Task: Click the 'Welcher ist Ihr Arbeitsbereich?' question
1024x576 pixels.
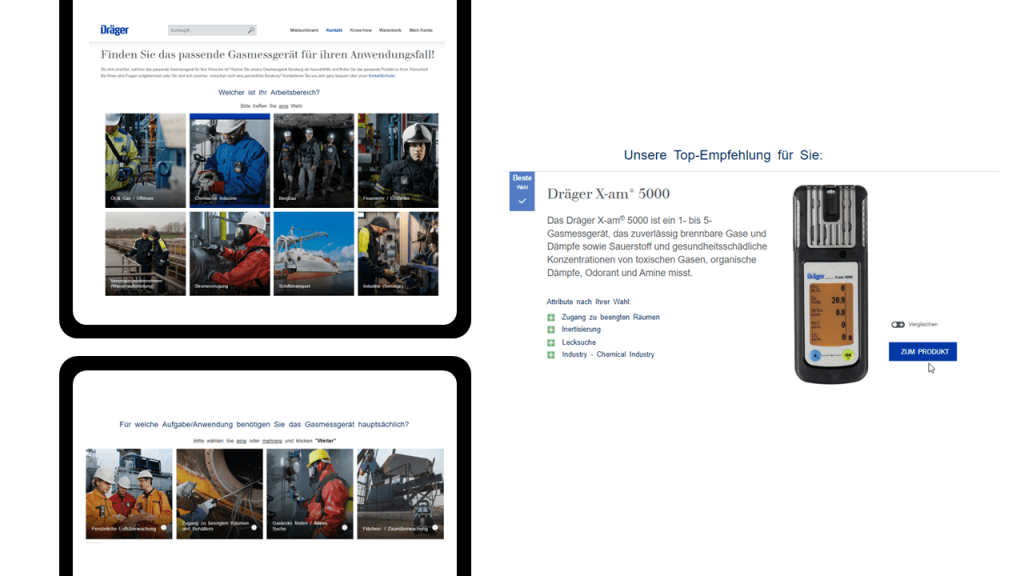Action: coord(269,93)
